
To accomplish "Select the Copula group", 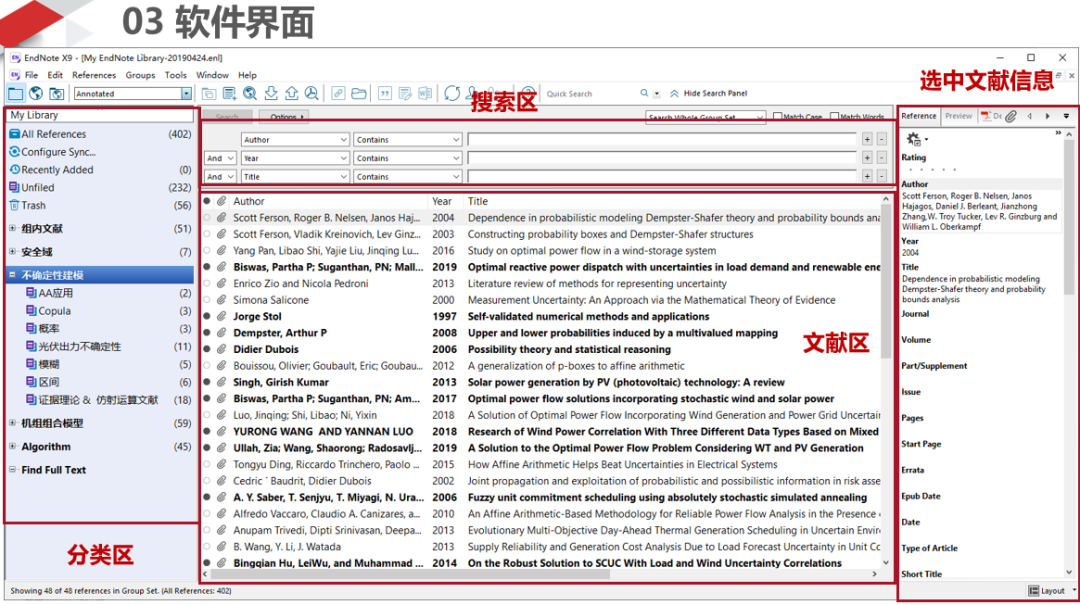I will click(54, 311).
